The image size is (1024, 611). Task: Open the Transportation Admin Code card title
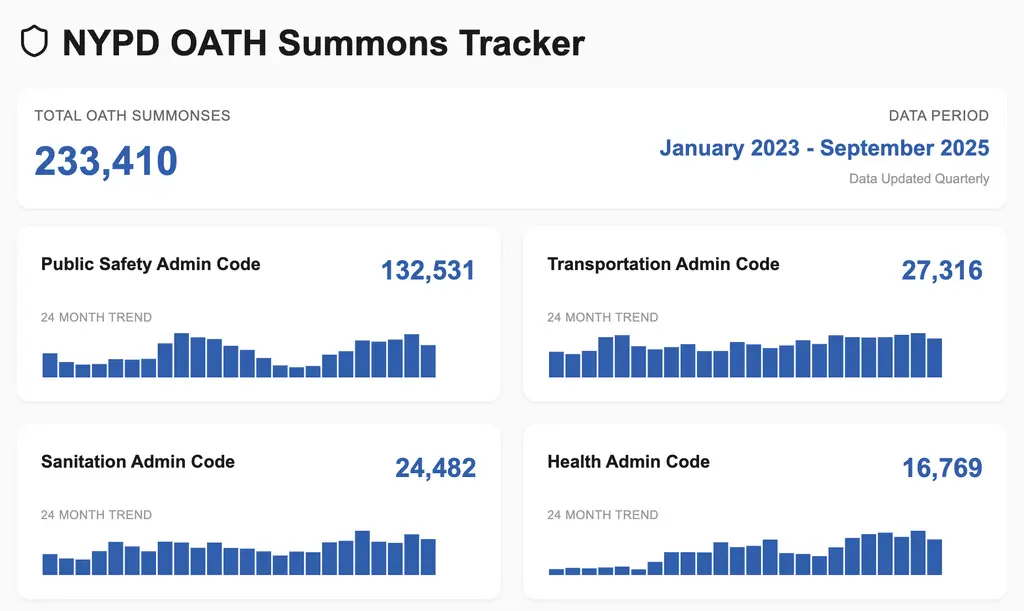663,264
